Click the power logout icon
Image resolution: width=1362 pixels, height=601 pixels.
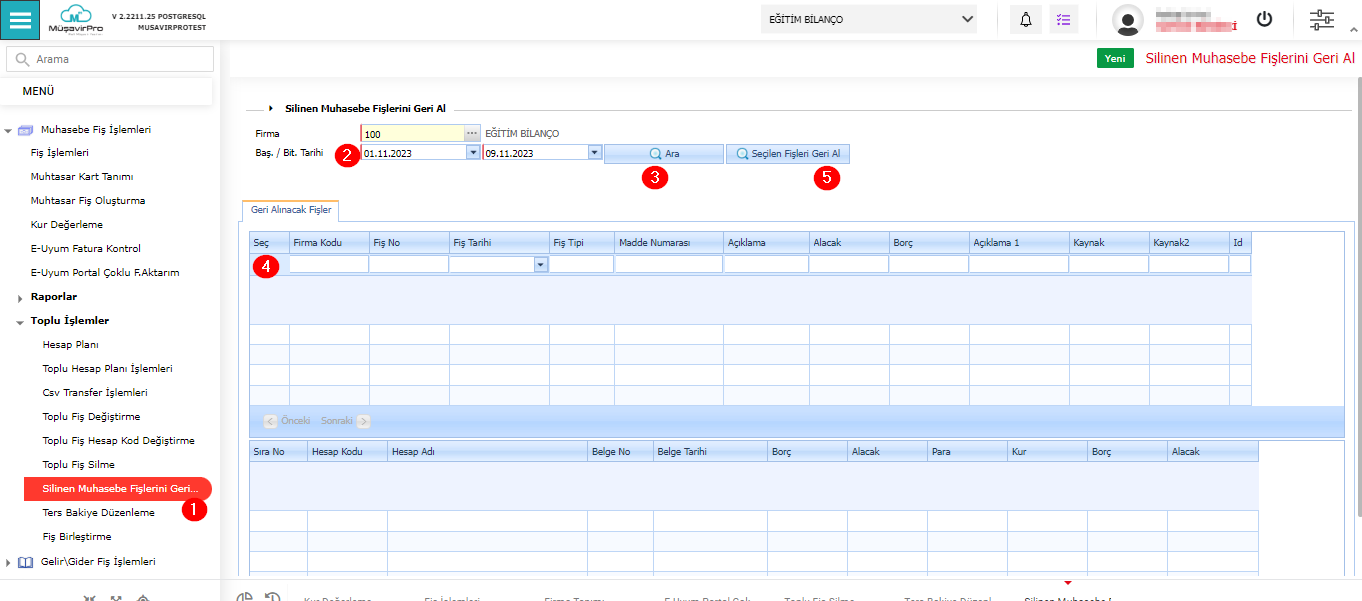click(1265, 19)
